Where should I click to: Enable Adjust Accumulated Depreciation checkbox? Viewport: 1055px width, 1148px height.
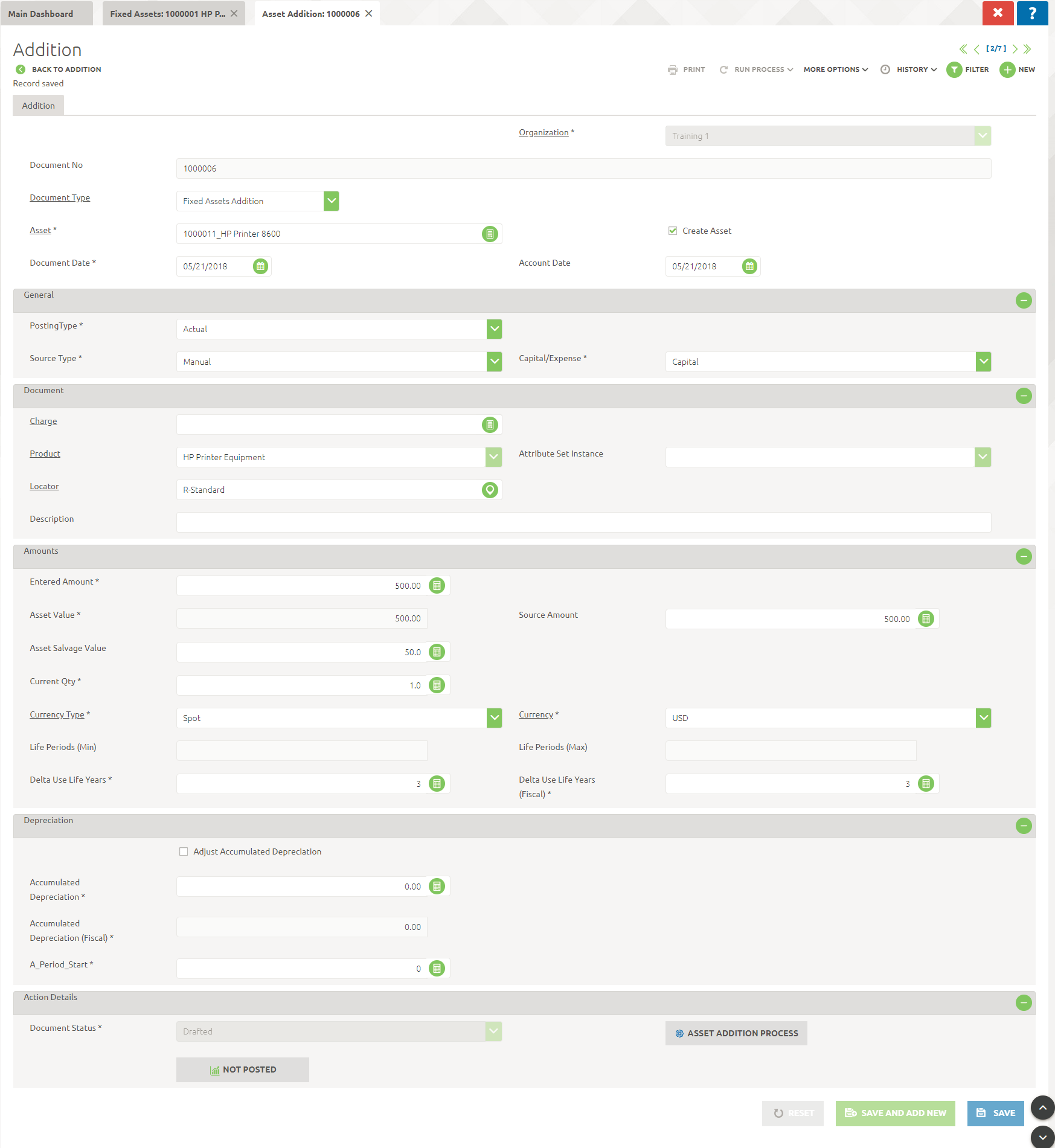184,851
